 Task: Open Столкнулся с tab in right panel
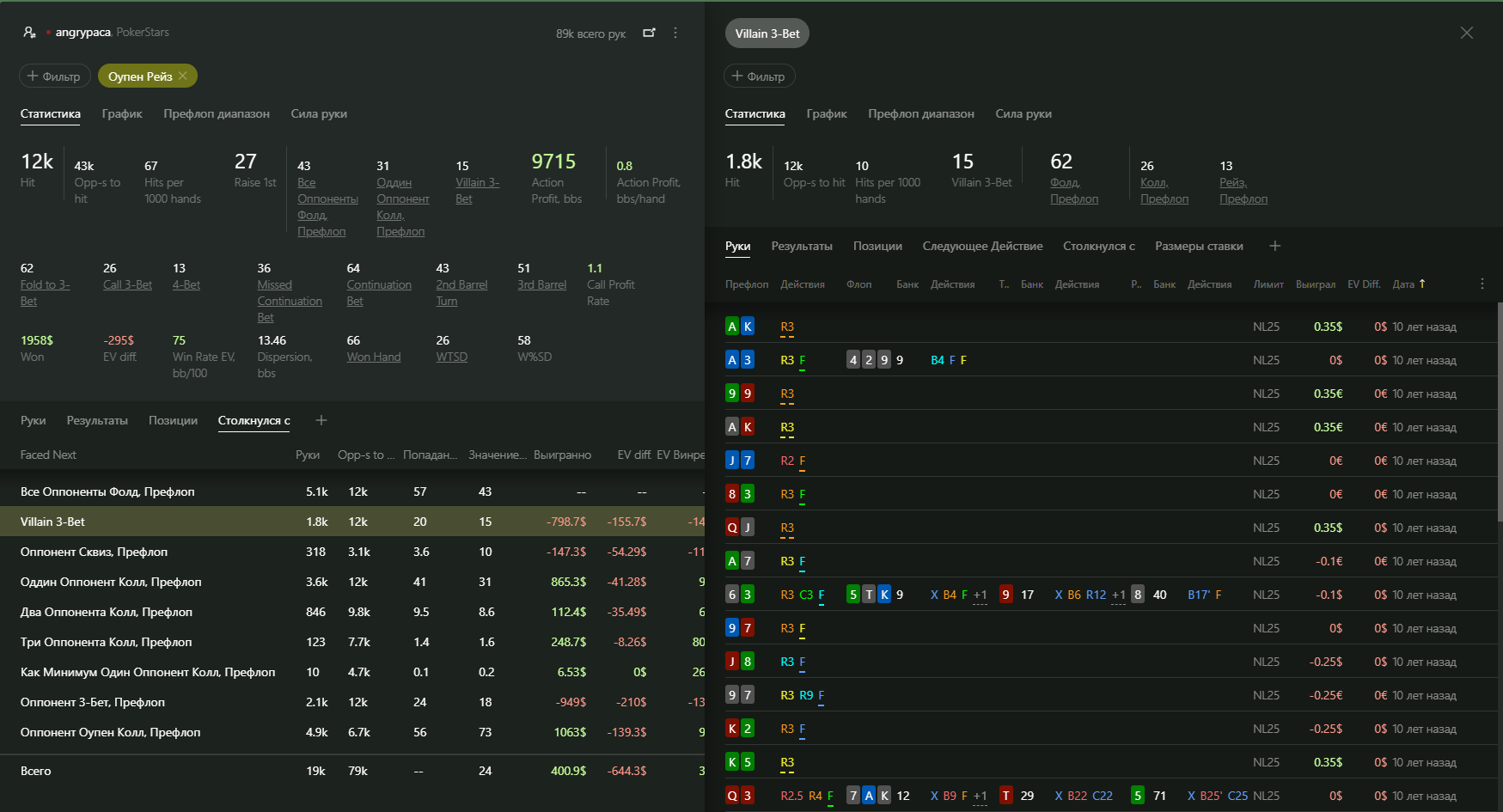point(1098,246)
